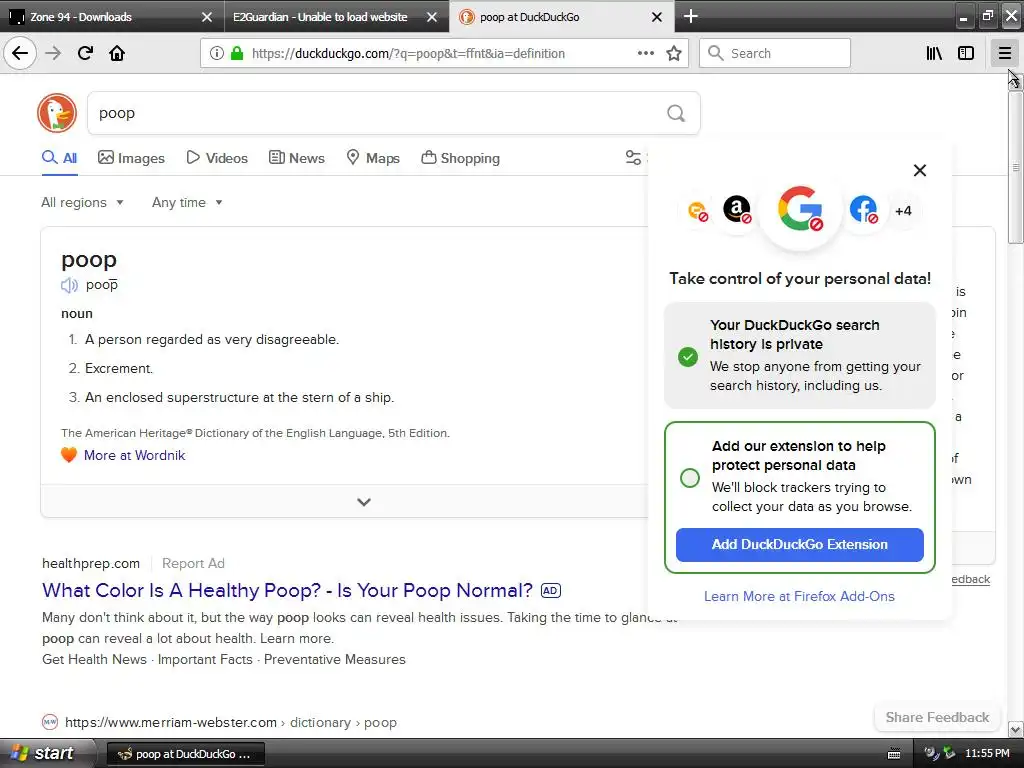Open Shopping results

[x=460, y=158]
